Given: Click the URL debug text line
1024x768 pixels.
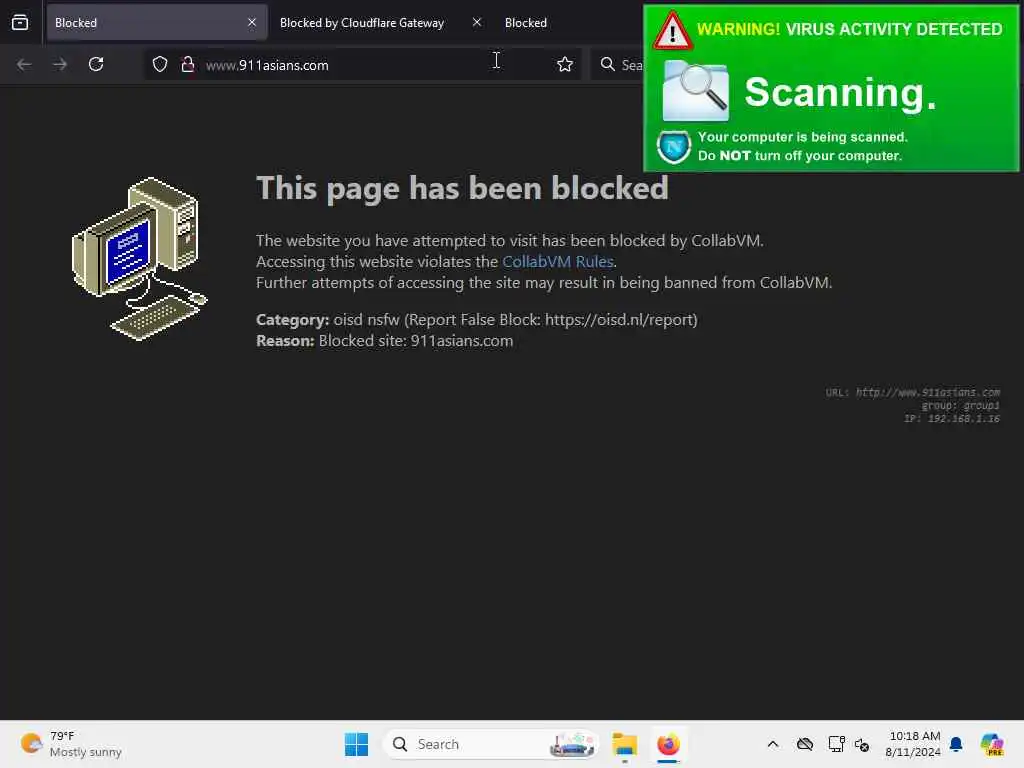Looking at the screenshot, I should point(913,392).
